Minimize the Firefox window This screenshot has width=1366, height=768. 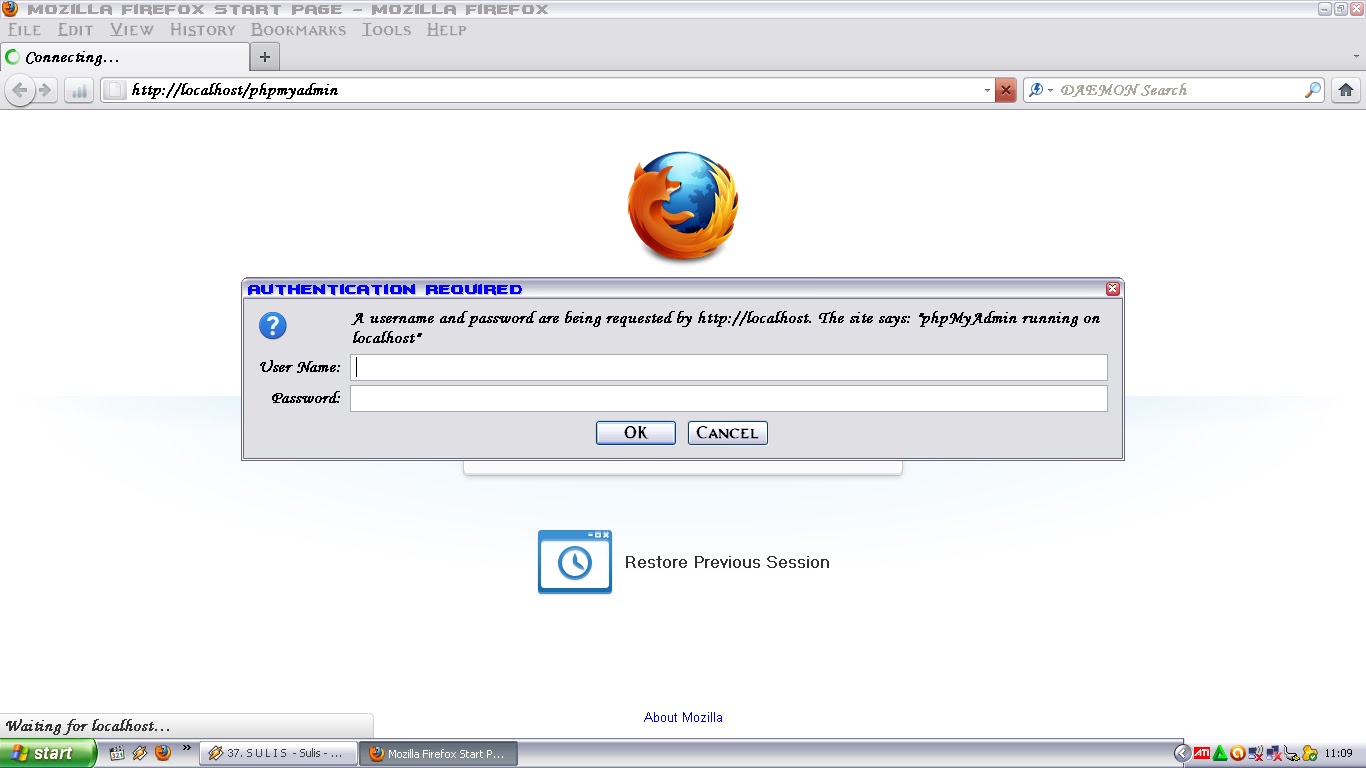[1325, 8]
